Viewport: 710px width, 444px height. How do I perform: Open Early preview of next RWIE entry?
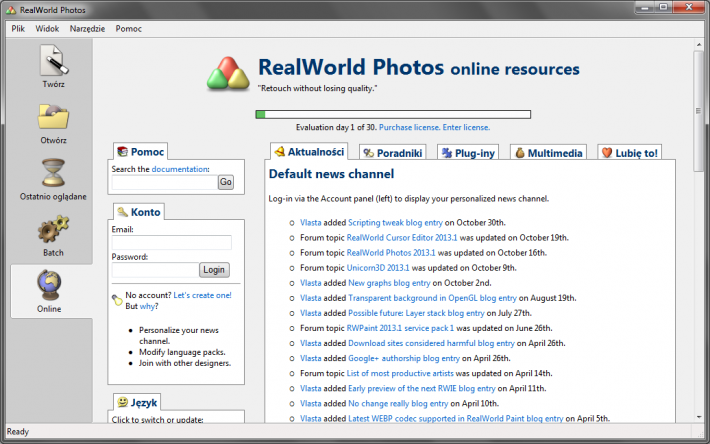(422, 388)
